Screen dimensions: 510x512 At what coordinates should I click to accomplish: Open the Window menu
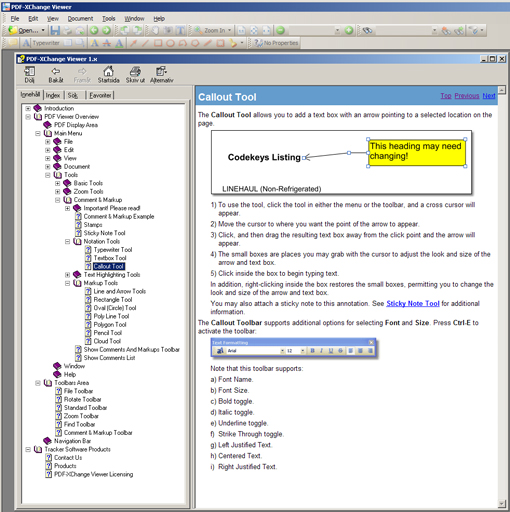(134, 19)
